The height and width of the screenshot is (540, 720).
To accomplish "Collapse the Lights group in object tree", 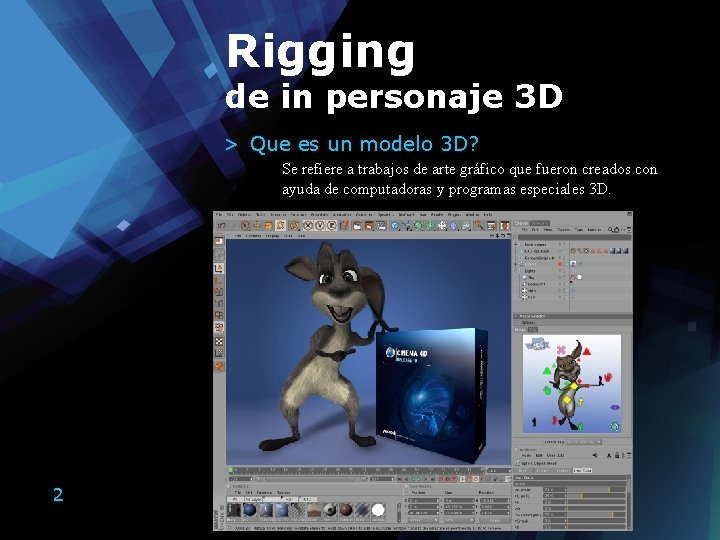I will (x=516, y=271).
